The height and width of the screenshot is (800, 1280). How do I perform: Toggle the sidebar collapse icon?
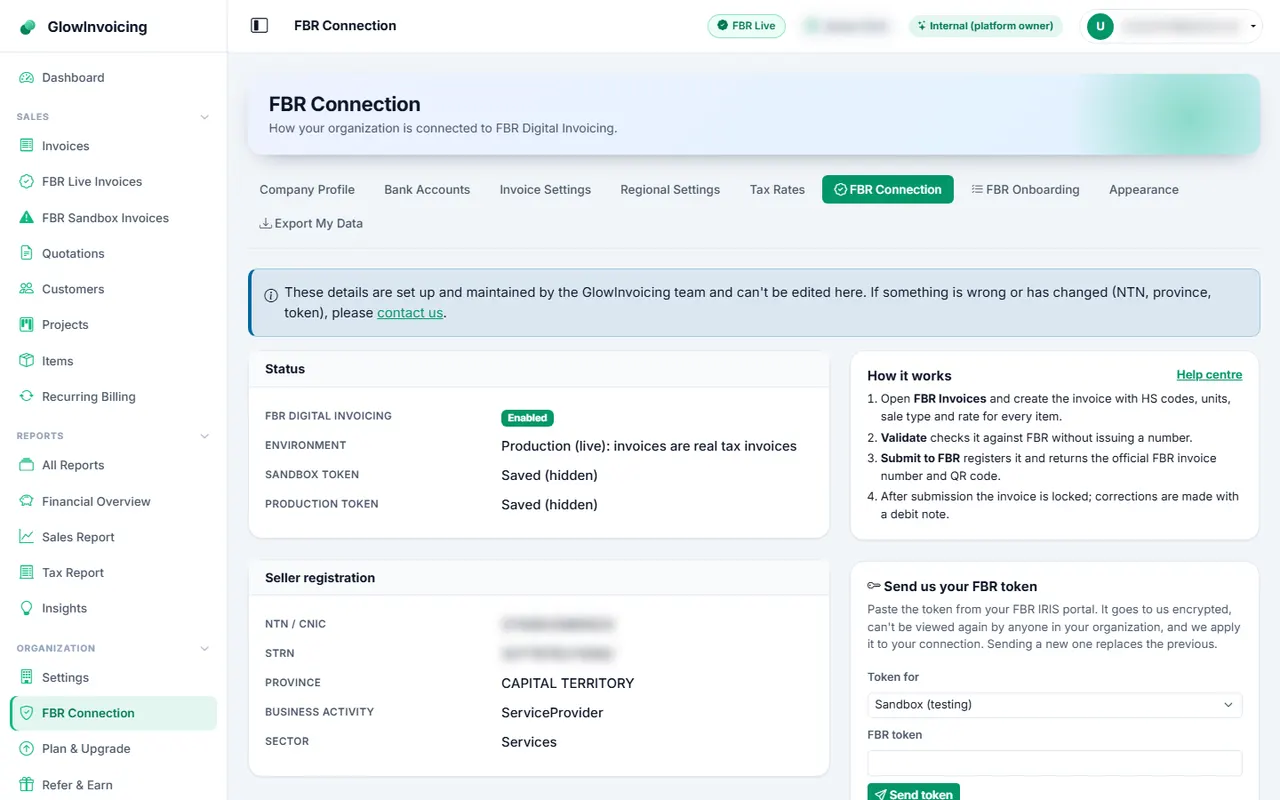[x=259, y=26]
